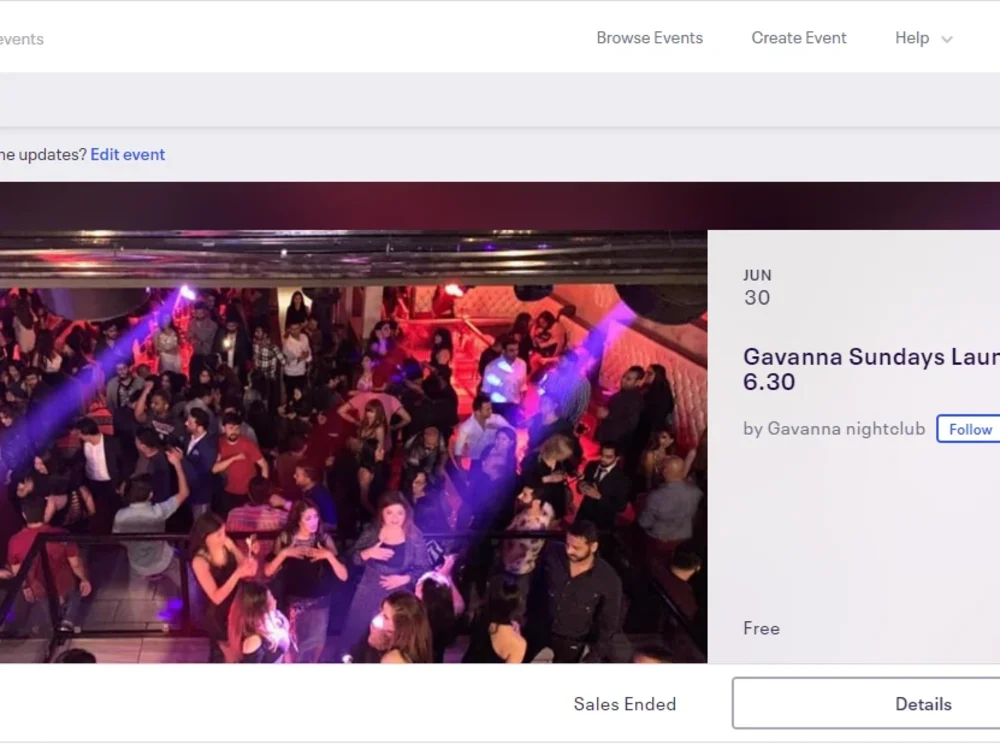Open the Edit event link
Viewport: 1000px width, 750px height.
tap(128, 154)
